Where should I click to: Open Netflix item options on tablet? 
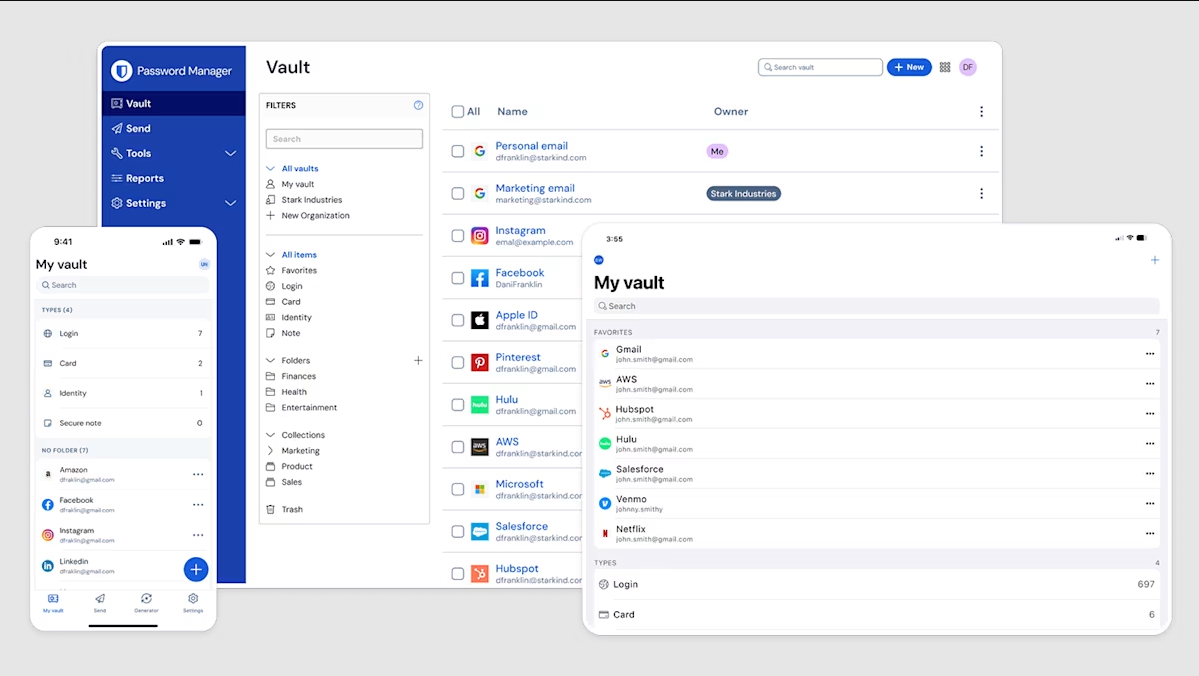1150,534
